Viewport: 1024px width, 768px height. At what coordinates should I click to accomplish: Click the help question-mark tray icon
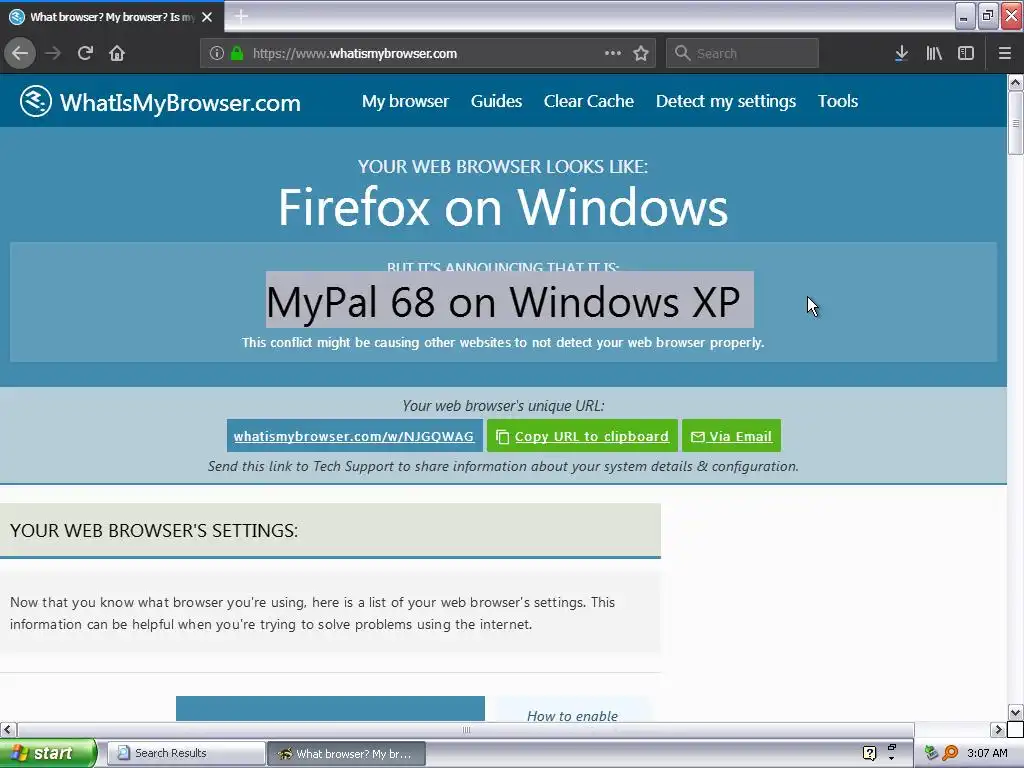pyautogui.click(x=869, y=753)
